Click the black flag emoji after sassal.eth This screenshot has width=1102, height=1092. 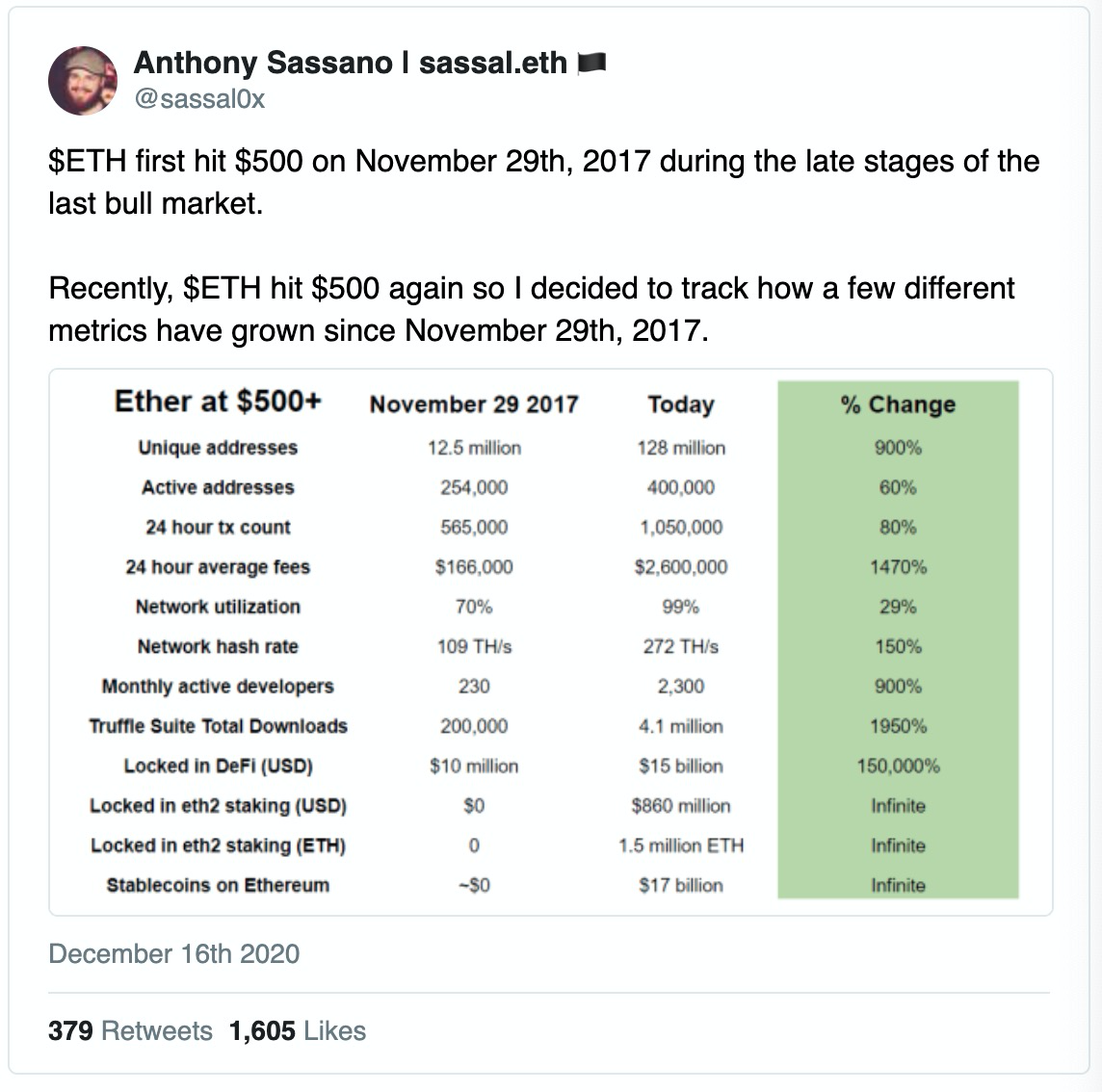(x=591, y=64)
